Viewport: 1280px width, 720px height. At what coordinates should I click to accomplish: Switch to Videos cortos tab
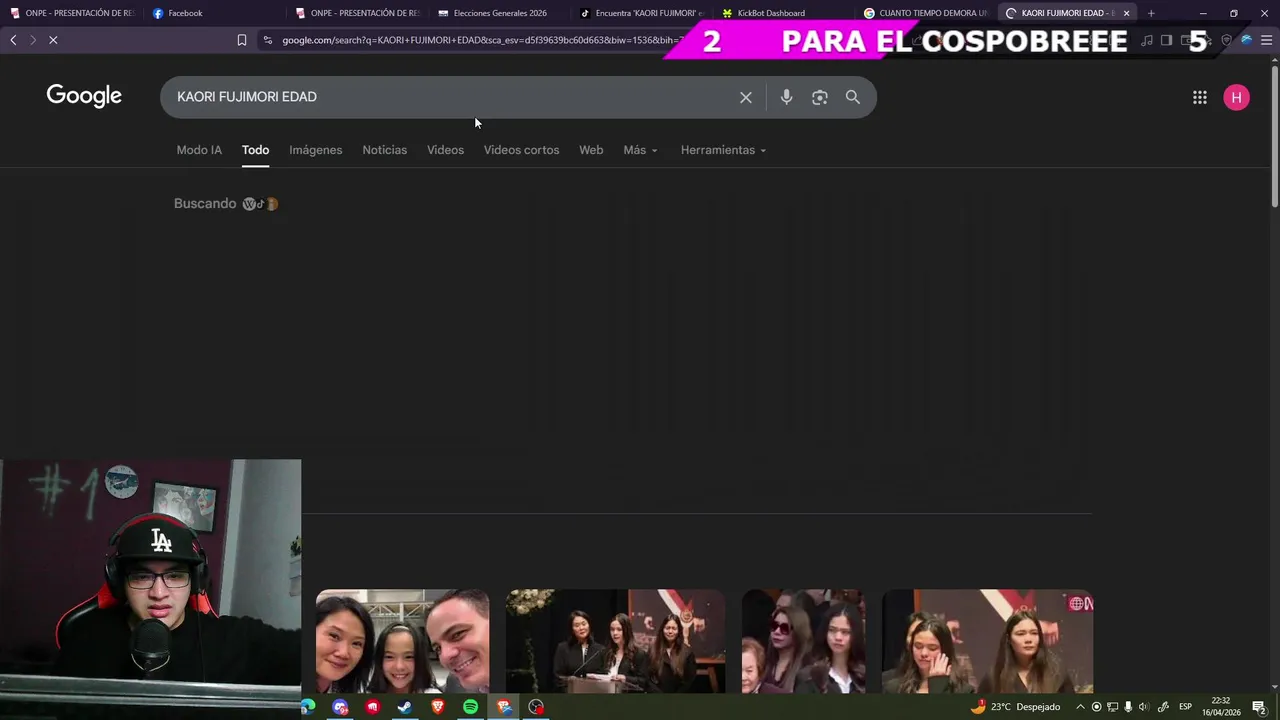point(521,150)
